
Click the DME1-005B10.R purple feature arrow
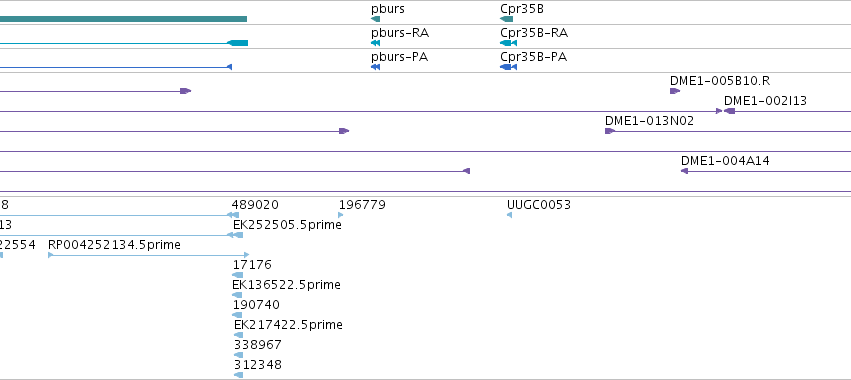tap(675, 91)
